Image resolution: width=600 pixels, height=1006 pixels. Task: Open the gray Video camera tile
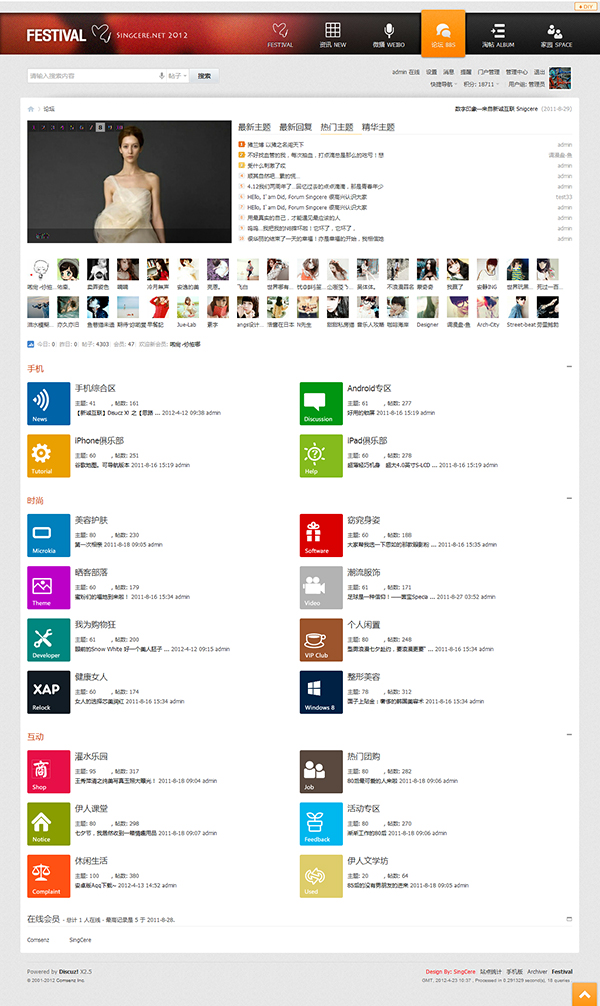(x=321, y=587)
